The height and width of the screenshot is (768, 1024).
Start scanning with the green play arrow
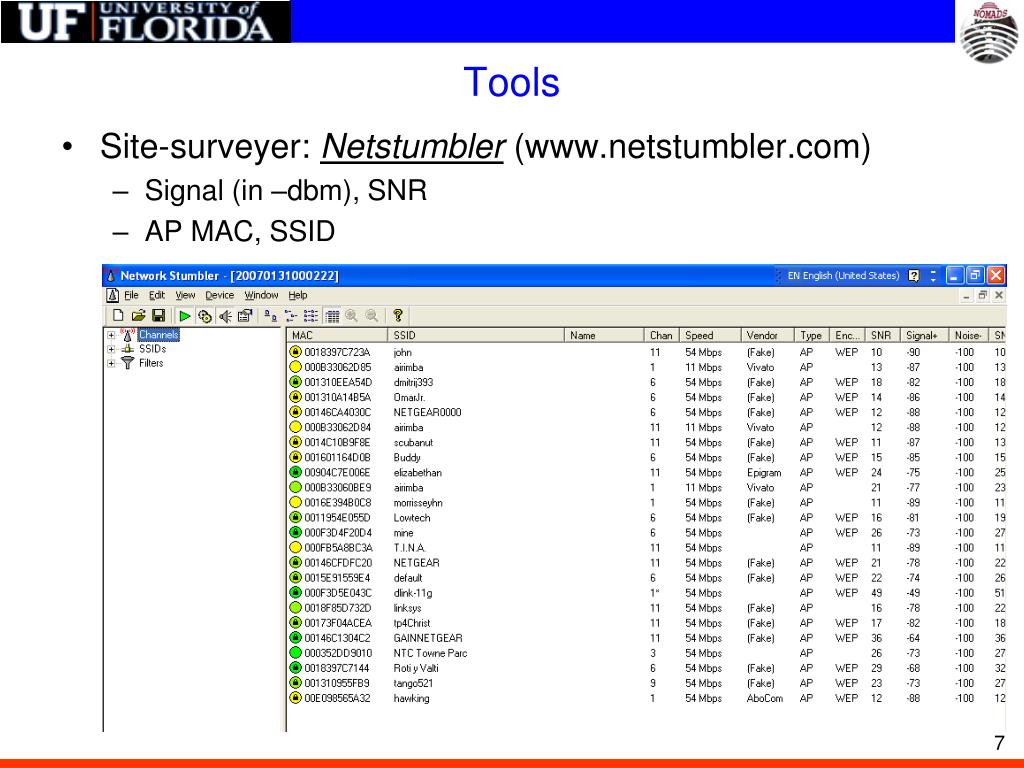pos(185,316)
